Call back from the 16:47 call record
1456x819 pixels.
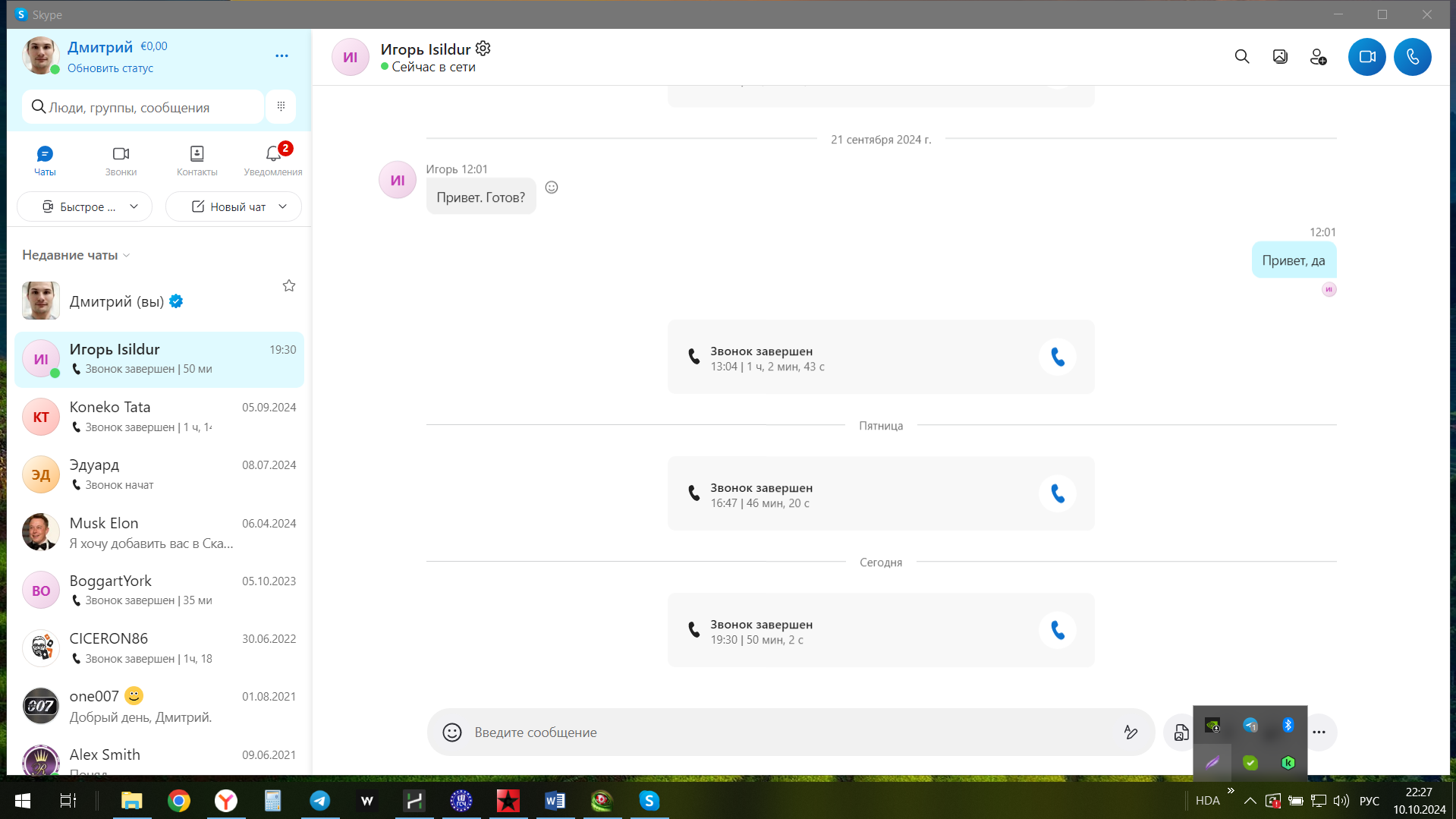tap(1057, 493)
